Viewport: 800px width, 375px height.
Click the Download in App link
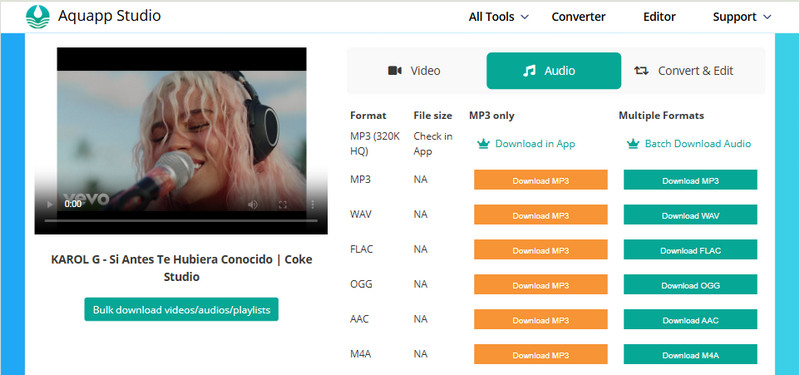click(x=535, y=144)
